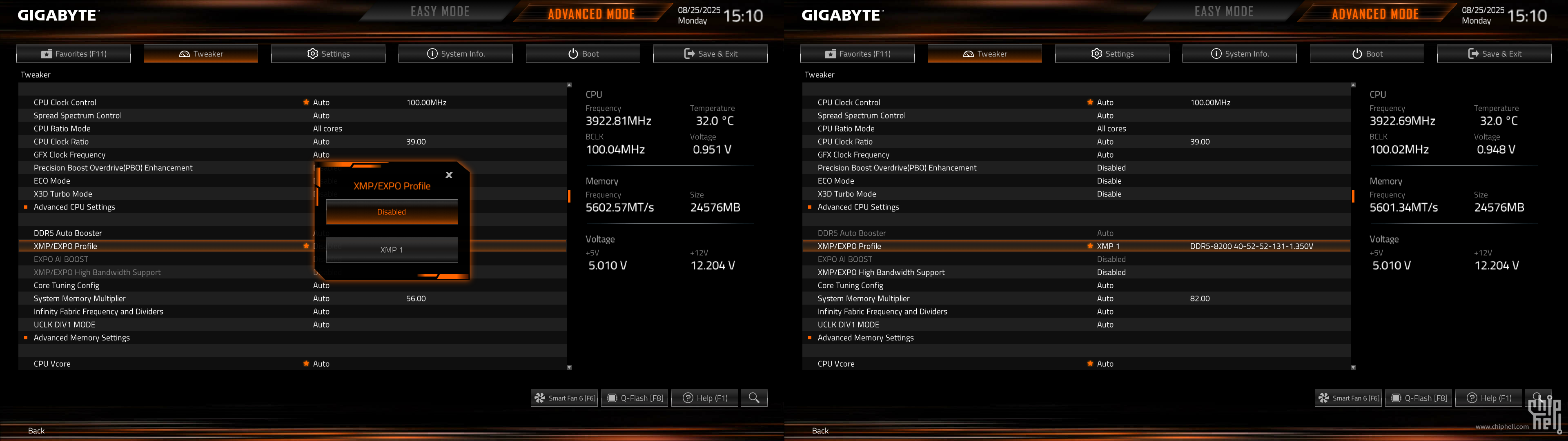1568x441 pixels.
Task: Click the search magnifier in left BIOS screen
Action: click(754, 398)
